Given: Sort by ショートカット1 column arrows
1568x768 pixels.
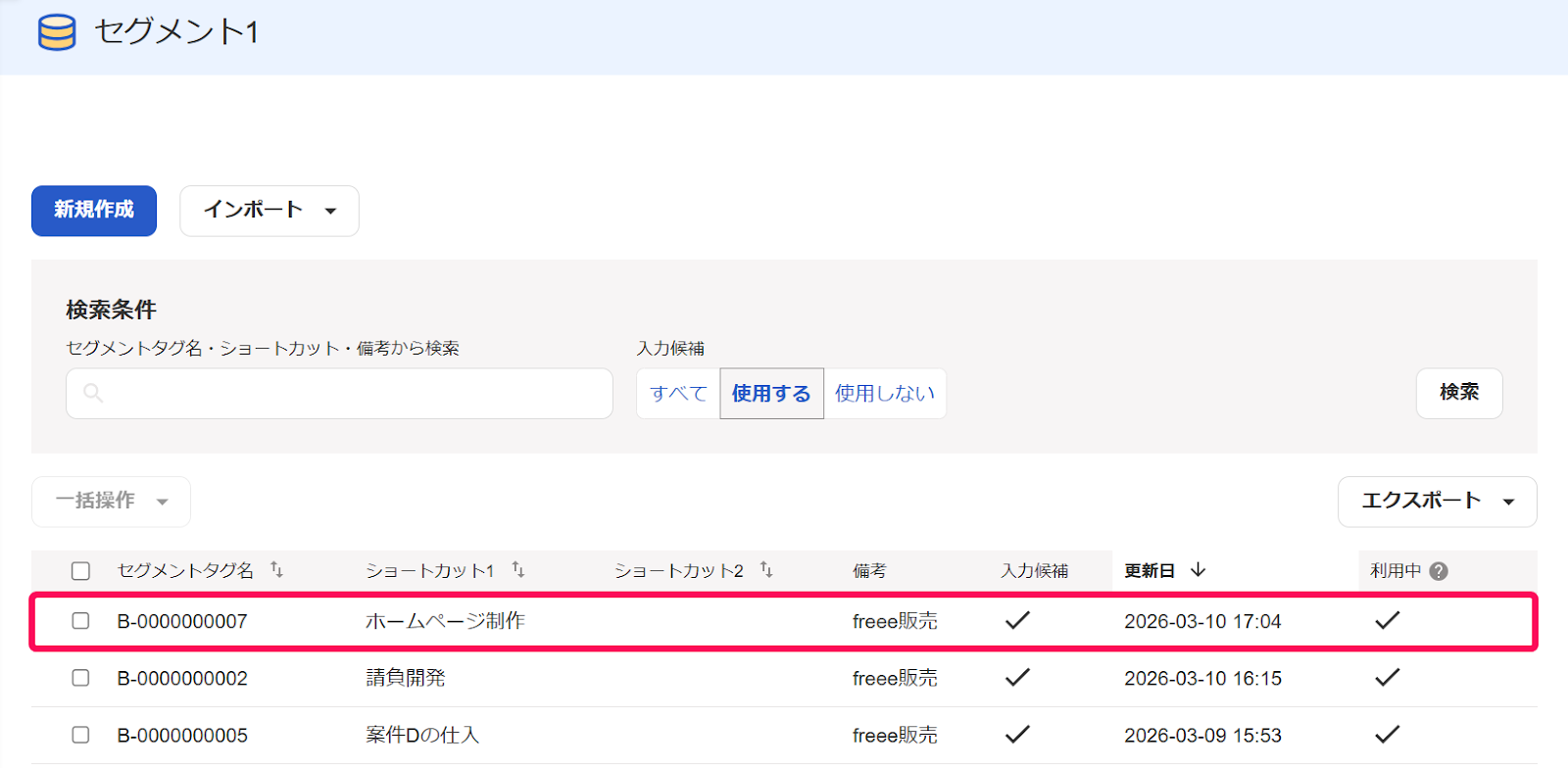Looking at the screenshot, I should (x=518, y=570).
